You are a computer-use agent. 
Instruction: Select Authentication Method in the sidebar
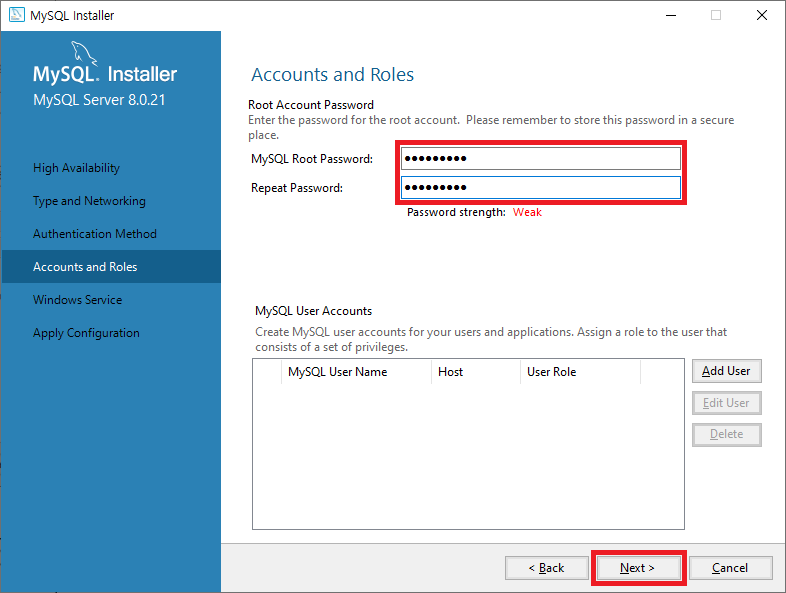(x=95, y=234)
